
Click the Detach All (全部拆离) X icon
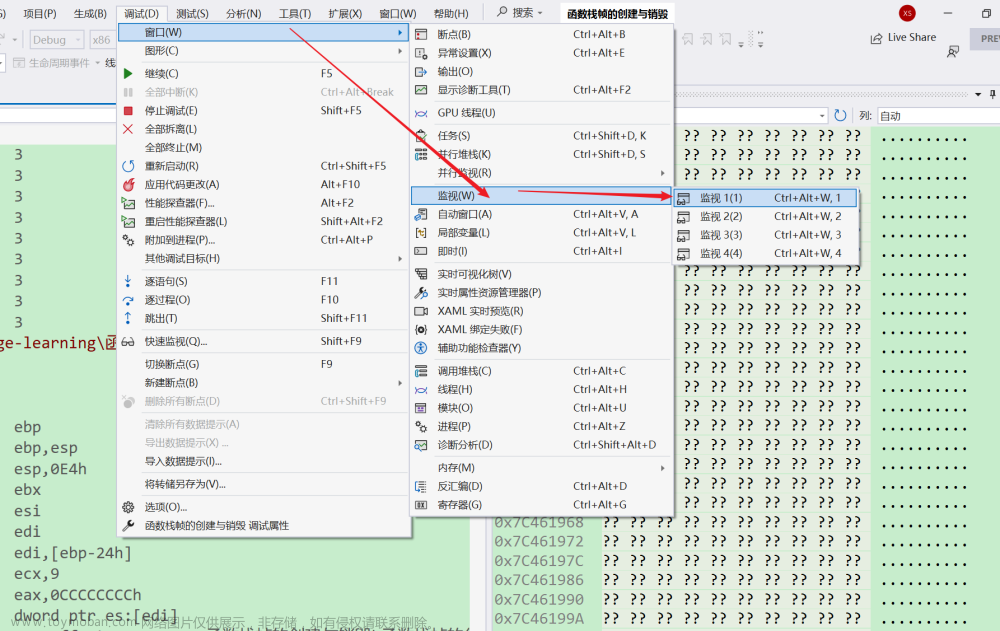pyautogui.click(x=128, y=129)
